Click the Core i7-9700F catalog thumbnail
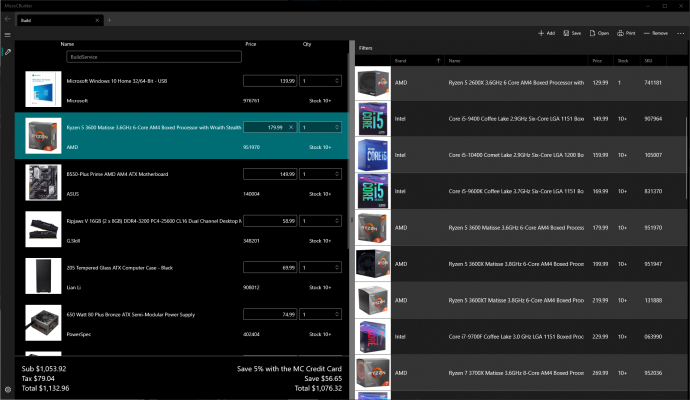The image size is (690, 400). pos(373,337)
